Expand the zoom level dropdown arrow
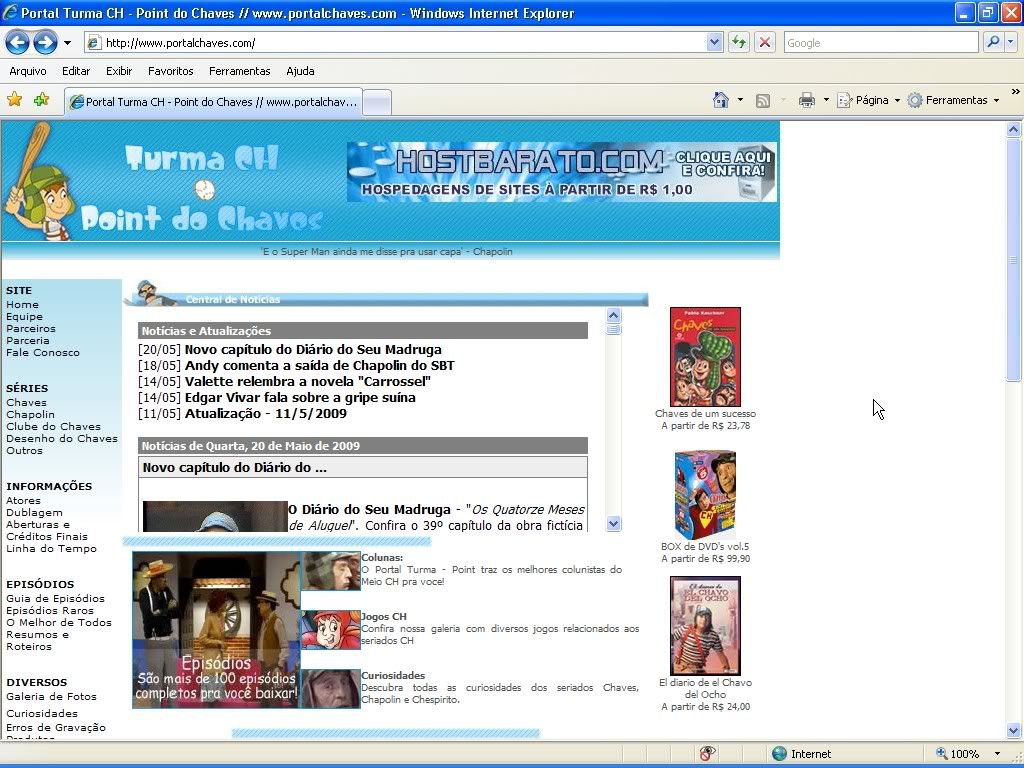 (997, 754)
